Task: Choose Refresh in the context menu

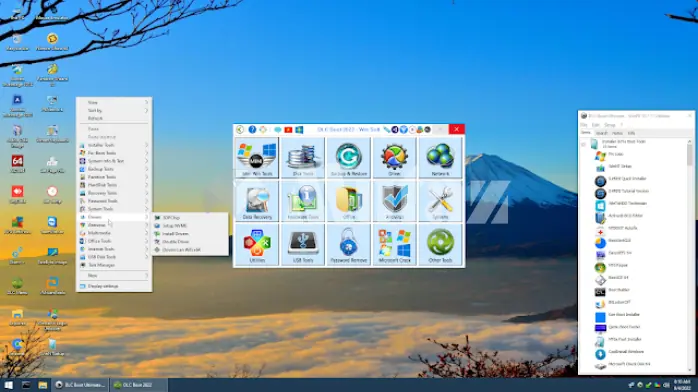Action: point(114,118)
